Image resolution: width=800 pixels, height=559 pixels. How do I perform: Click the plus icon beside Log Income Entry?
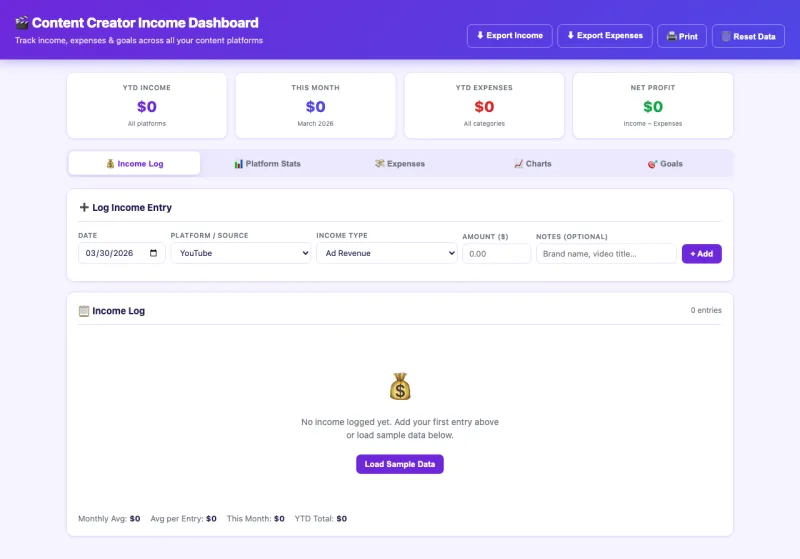click(84, 208)
